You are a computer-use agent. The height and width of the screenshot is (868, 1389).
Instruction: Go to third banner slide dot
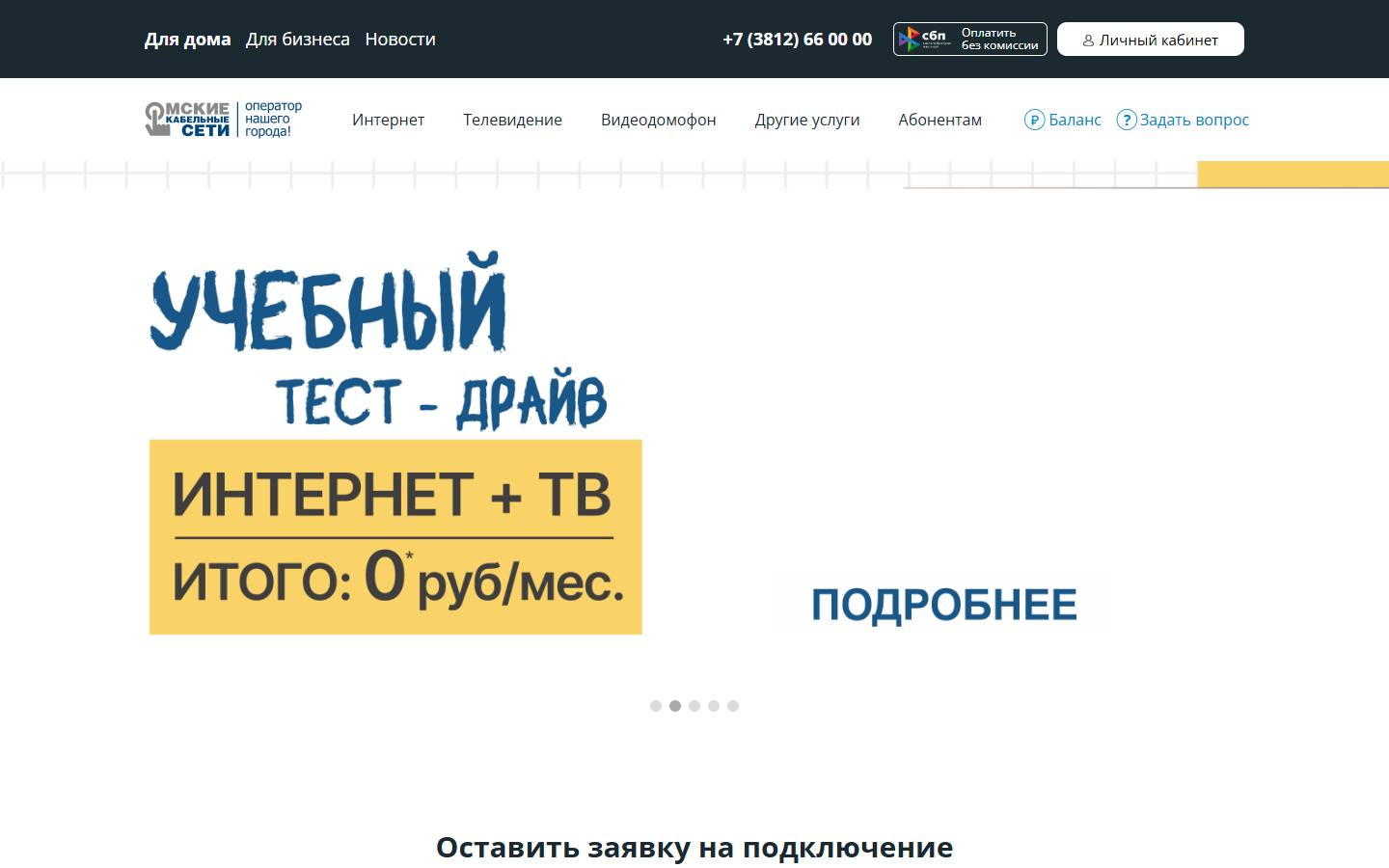point(694,706)
